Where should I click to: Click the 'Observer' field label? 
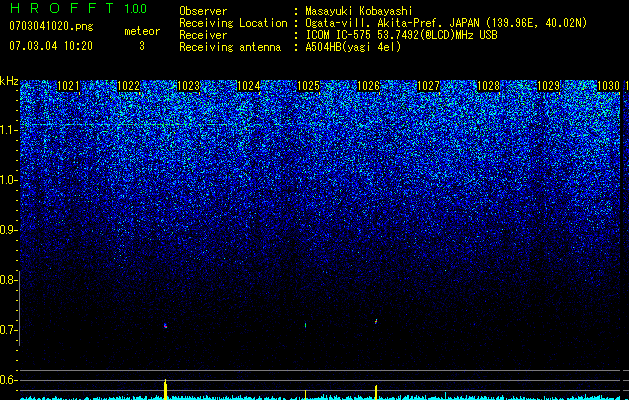coord(203,11)
